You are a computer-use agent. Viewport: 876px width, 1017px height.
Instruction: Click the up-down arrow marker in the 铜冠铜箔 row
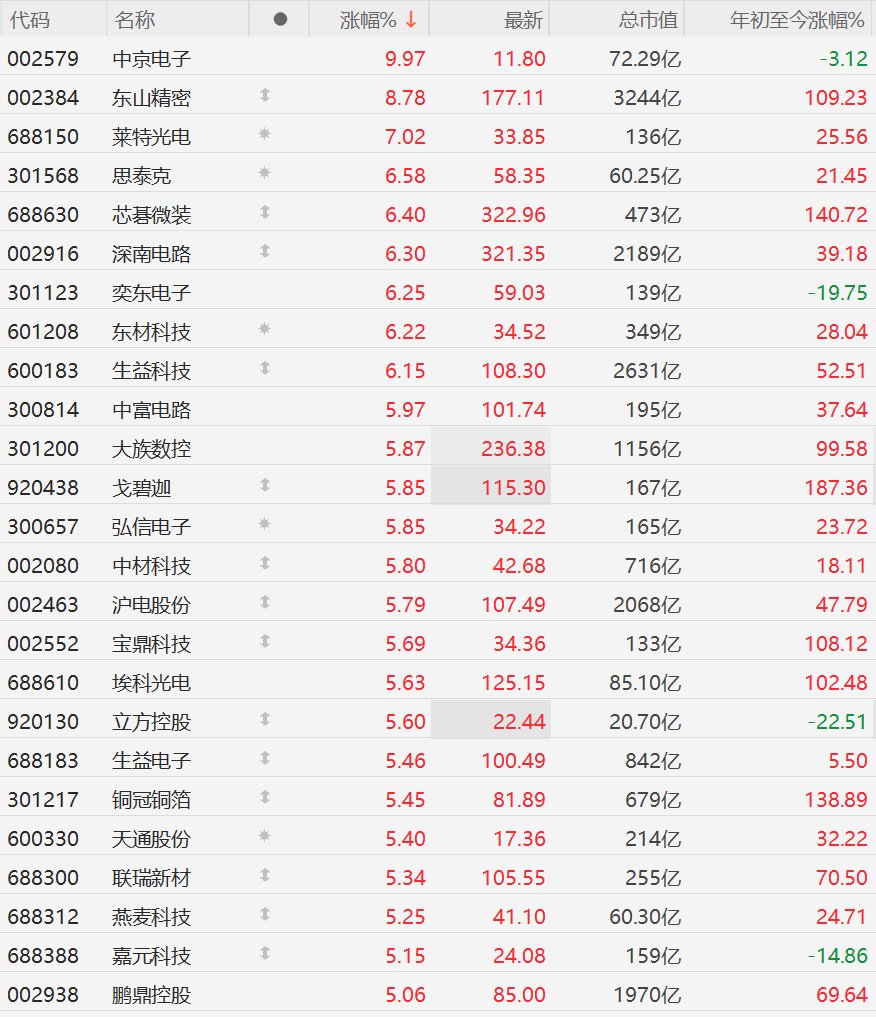[x=265, y=798]
